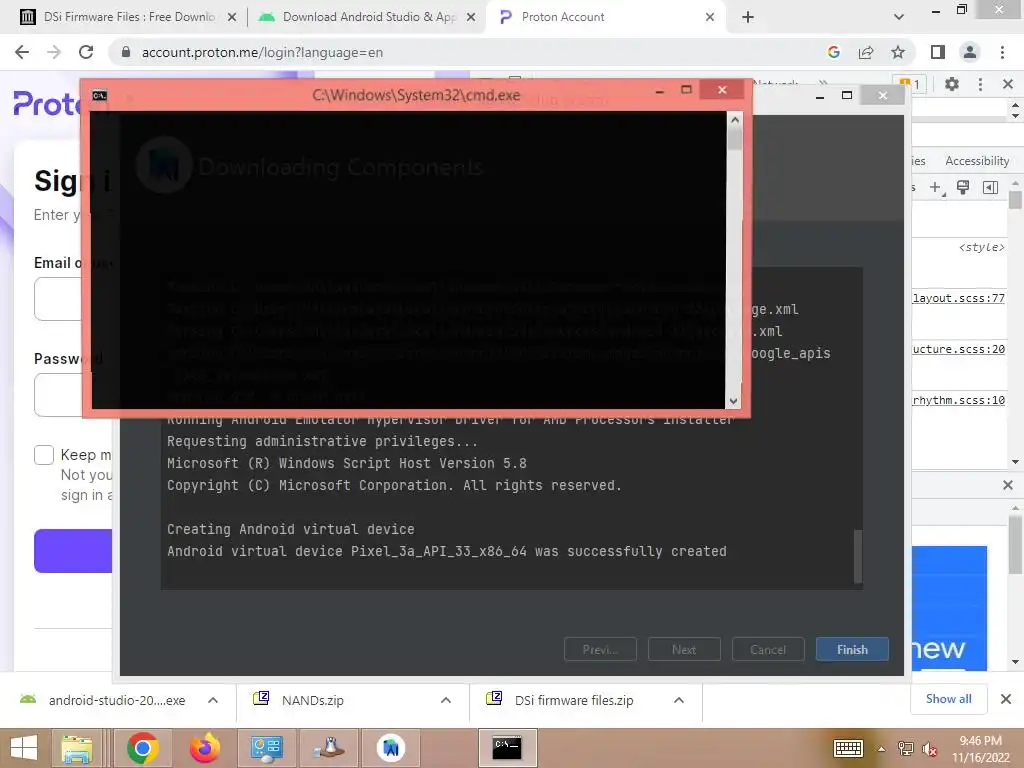Image resolution: width=1024 pixels, height=768 pixels.
Task: Open Windows Start menu
Action: [x=24, y=748]
